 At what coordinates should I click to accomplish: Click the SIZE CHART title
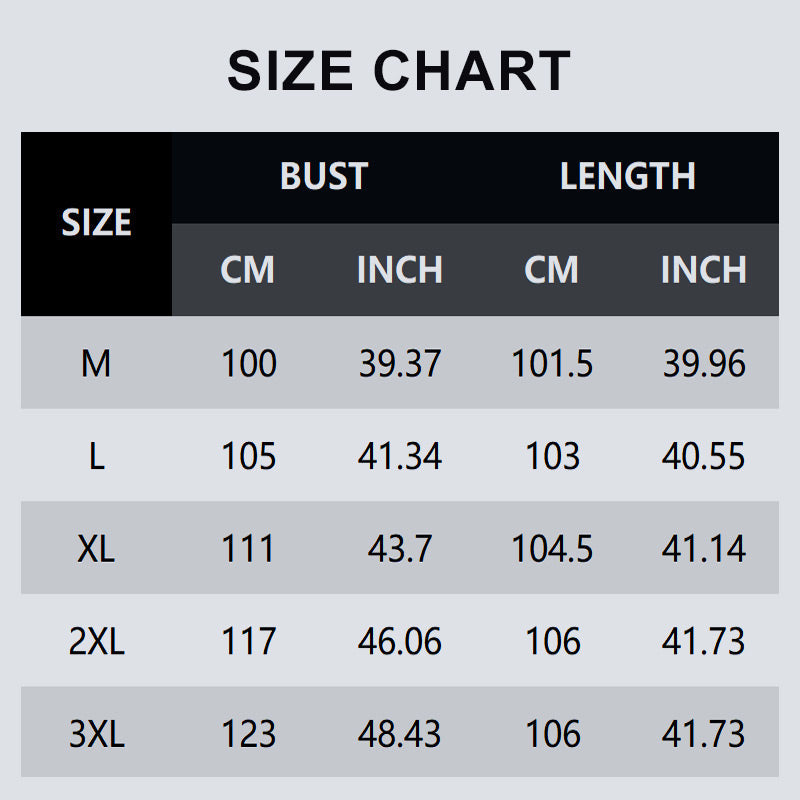coord(399,70)
